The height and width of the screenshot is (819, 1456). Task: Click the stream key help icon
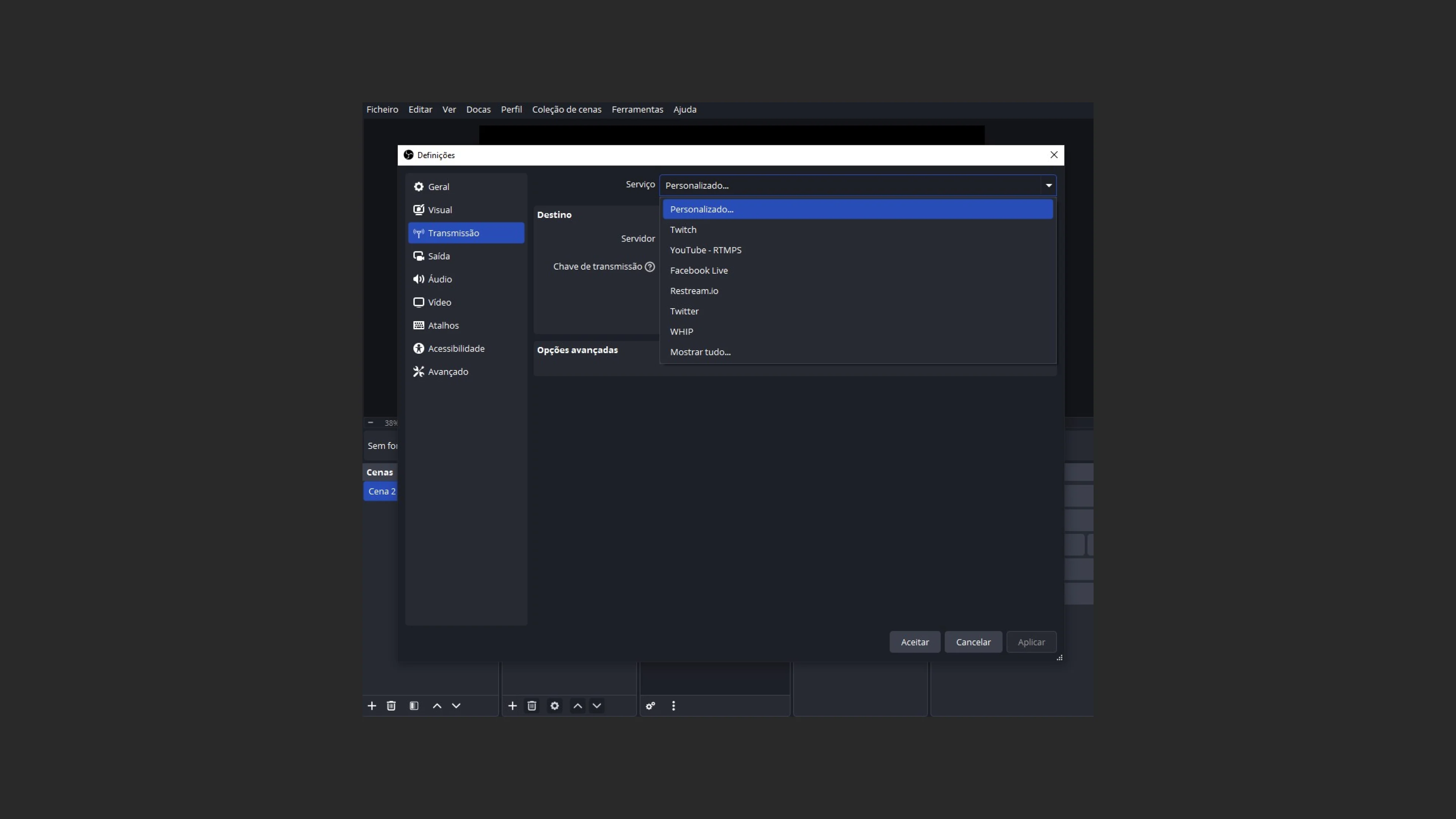pos(650,267)
